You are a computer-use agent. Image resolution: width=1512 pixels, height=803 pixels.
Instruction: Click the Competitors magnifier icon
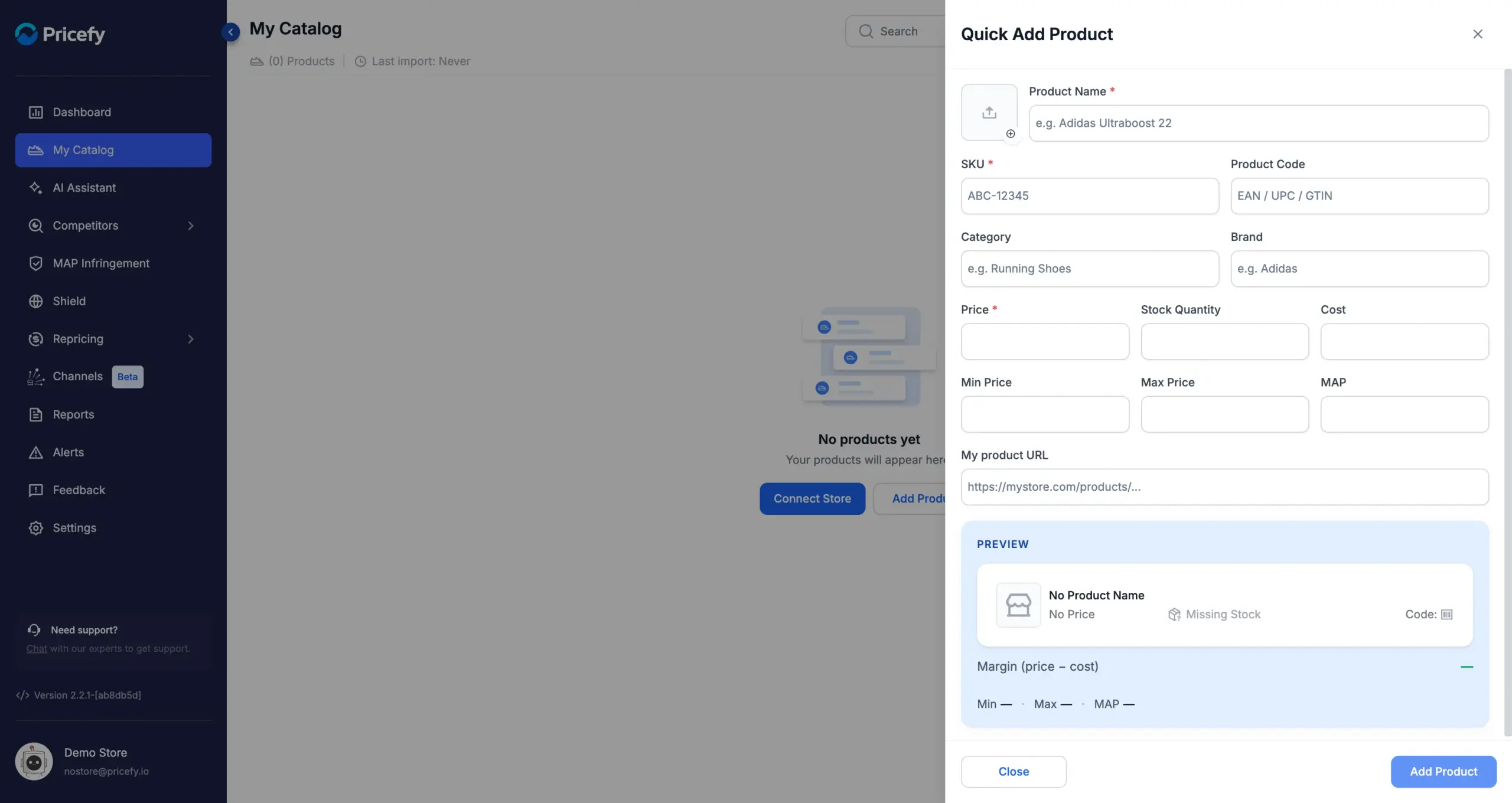35,226
